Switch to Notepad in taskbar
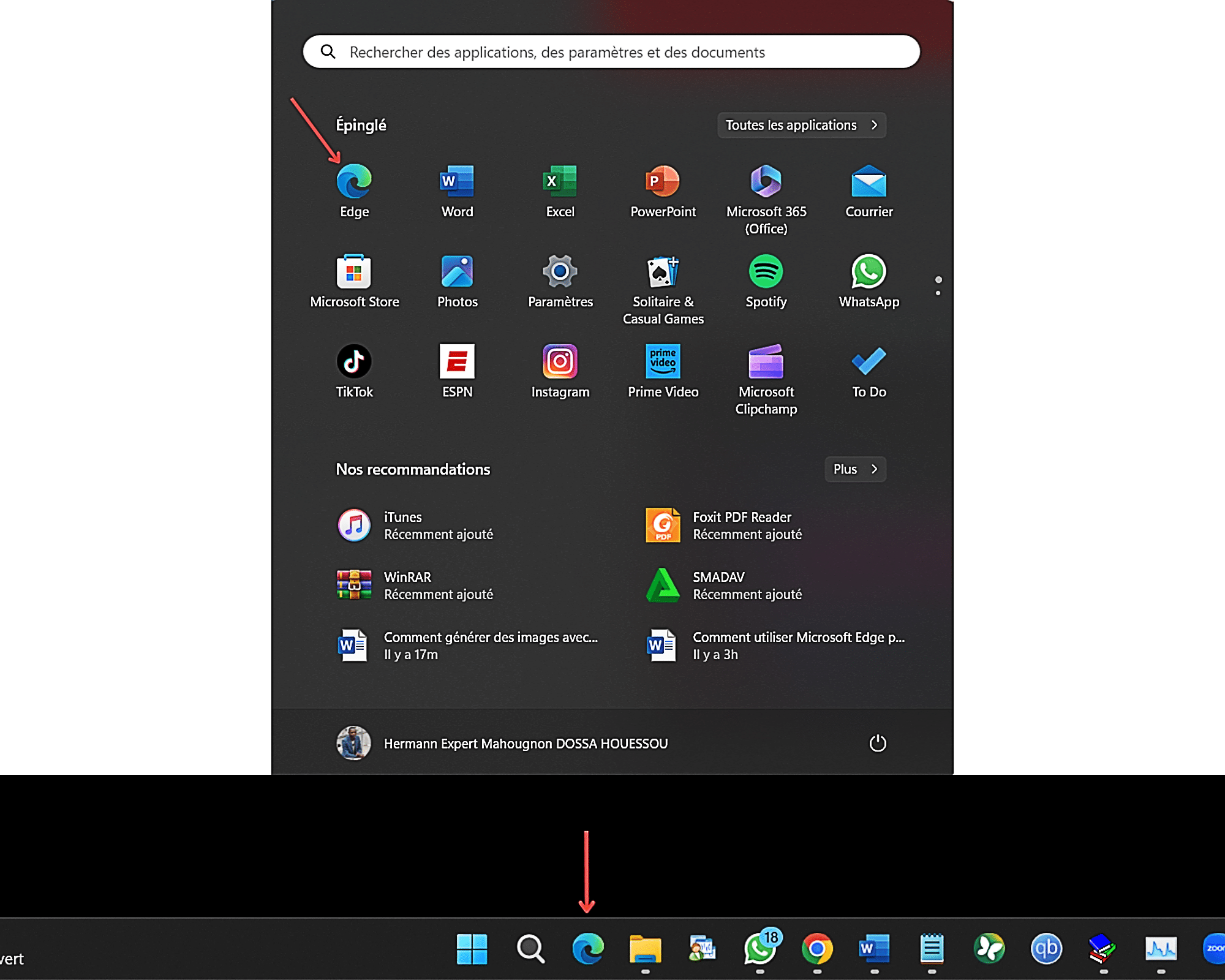The height and width of the screenshot is (980, 1225). (932, 949)
